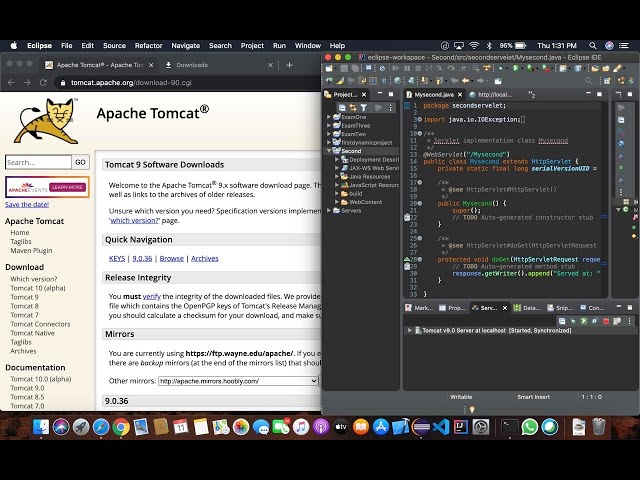This screenshot has width=640, height=480.
Task: Click the Forward arrow in Eclipse toolbar
Action: 480,81
